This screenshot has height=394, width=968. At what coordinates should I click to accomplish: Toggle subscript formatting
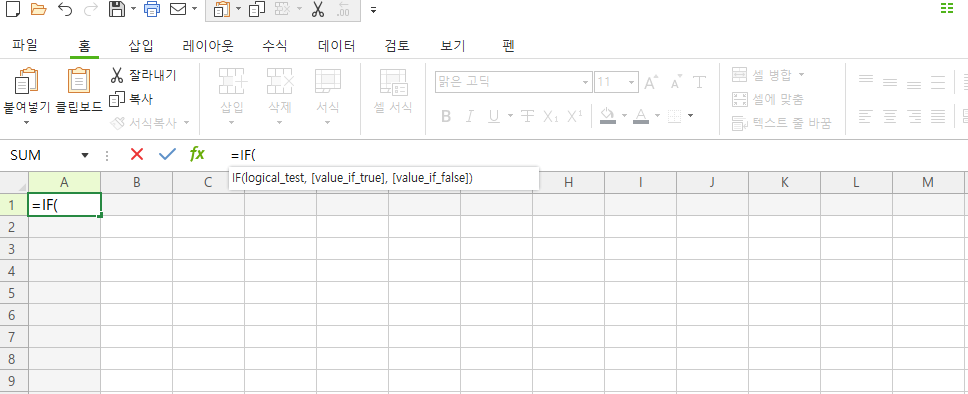(551, 116)
